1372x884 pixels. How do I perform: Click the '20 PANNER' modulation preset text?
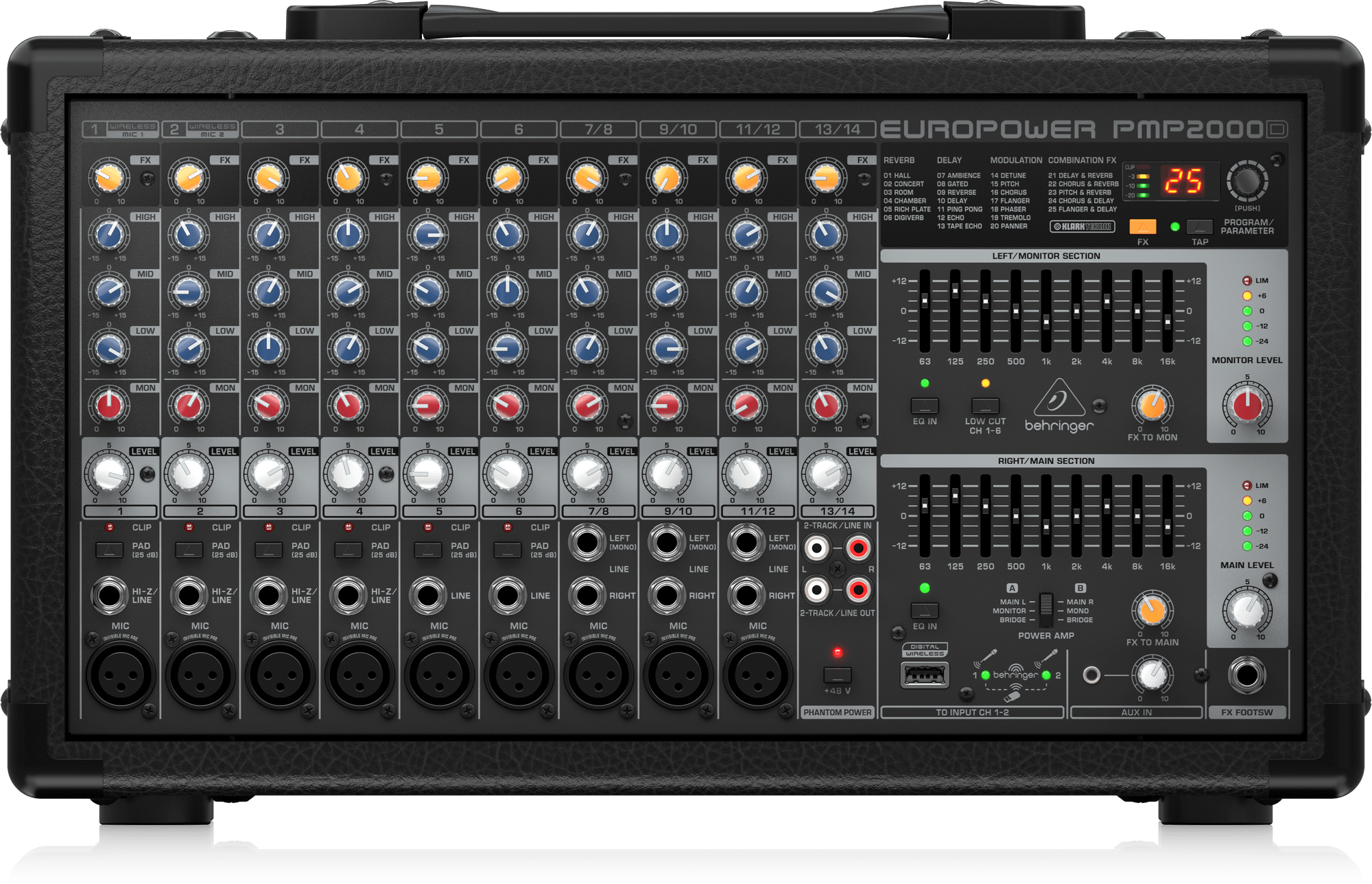(1008, 226)
